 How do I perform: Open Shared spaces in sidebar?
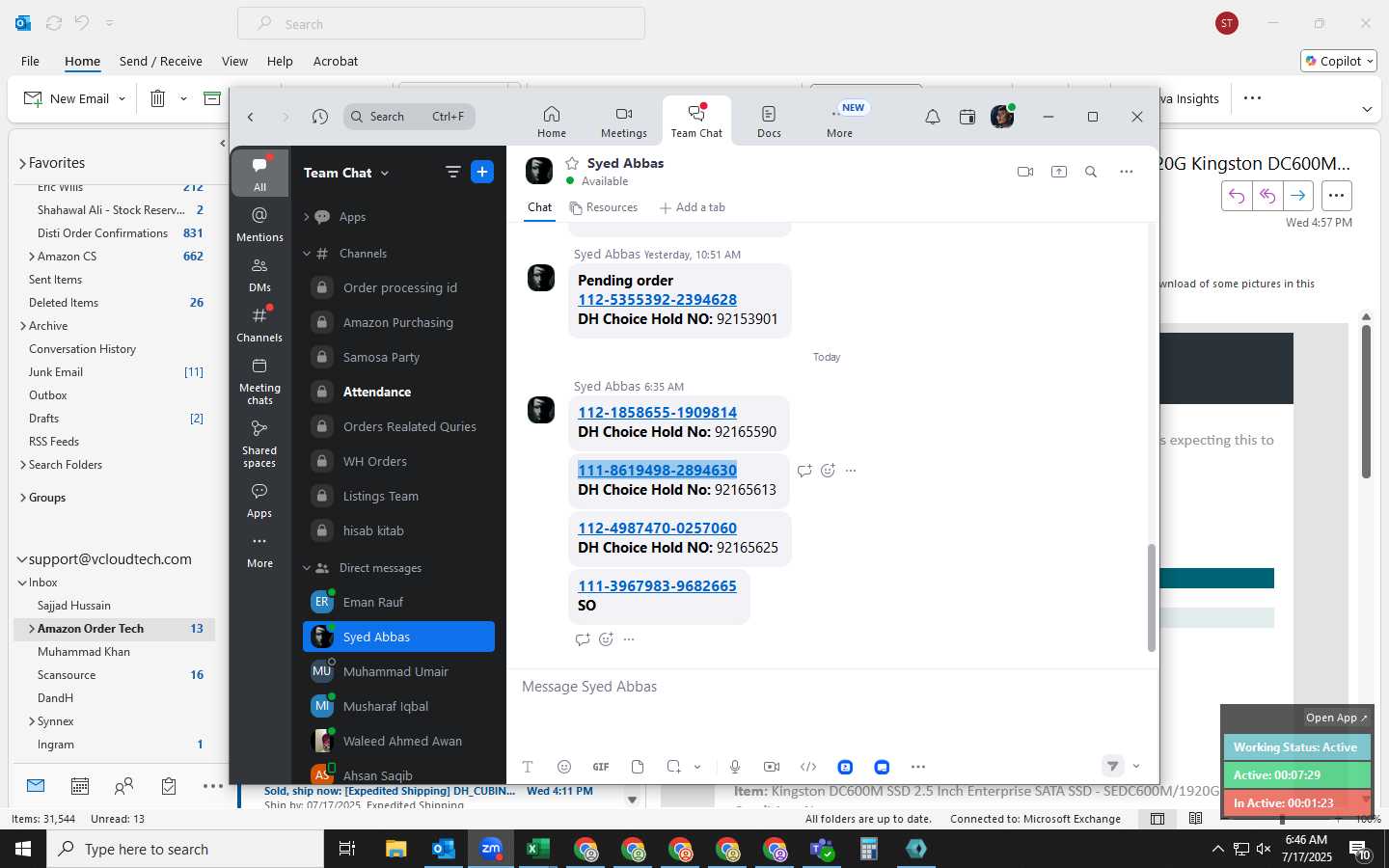(x=259, y=444)
